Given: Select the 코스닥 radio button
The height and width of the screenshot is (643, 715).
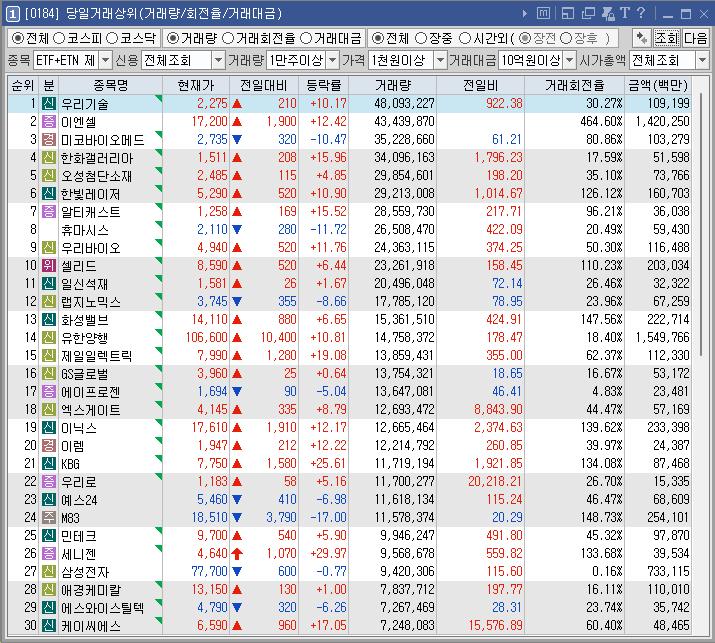Looking at the screenshot, I should (112, 38).
